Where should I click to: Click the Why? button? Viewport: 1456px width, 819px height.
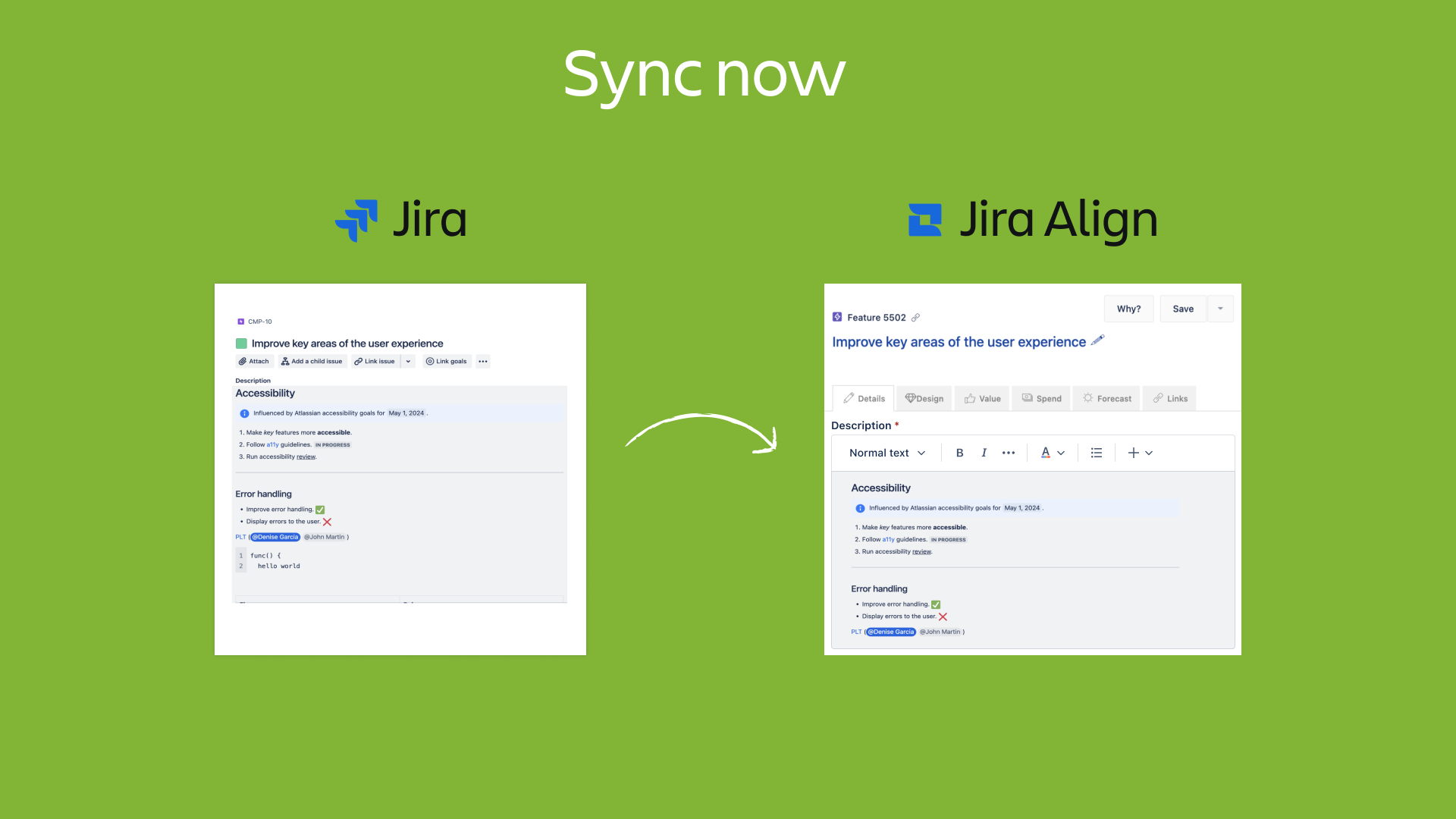[1128, 309]
